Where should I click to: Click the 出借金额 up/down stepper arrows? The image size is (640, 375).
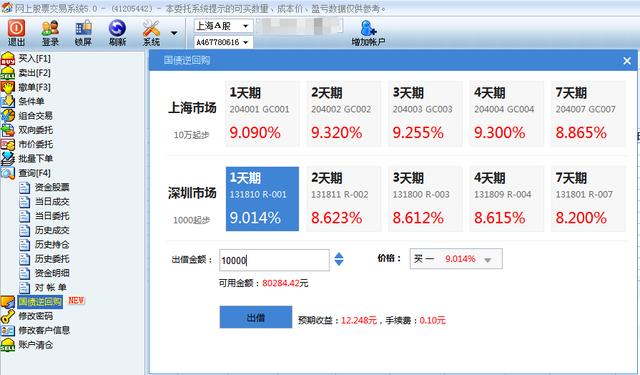click(x=339, y=259)
